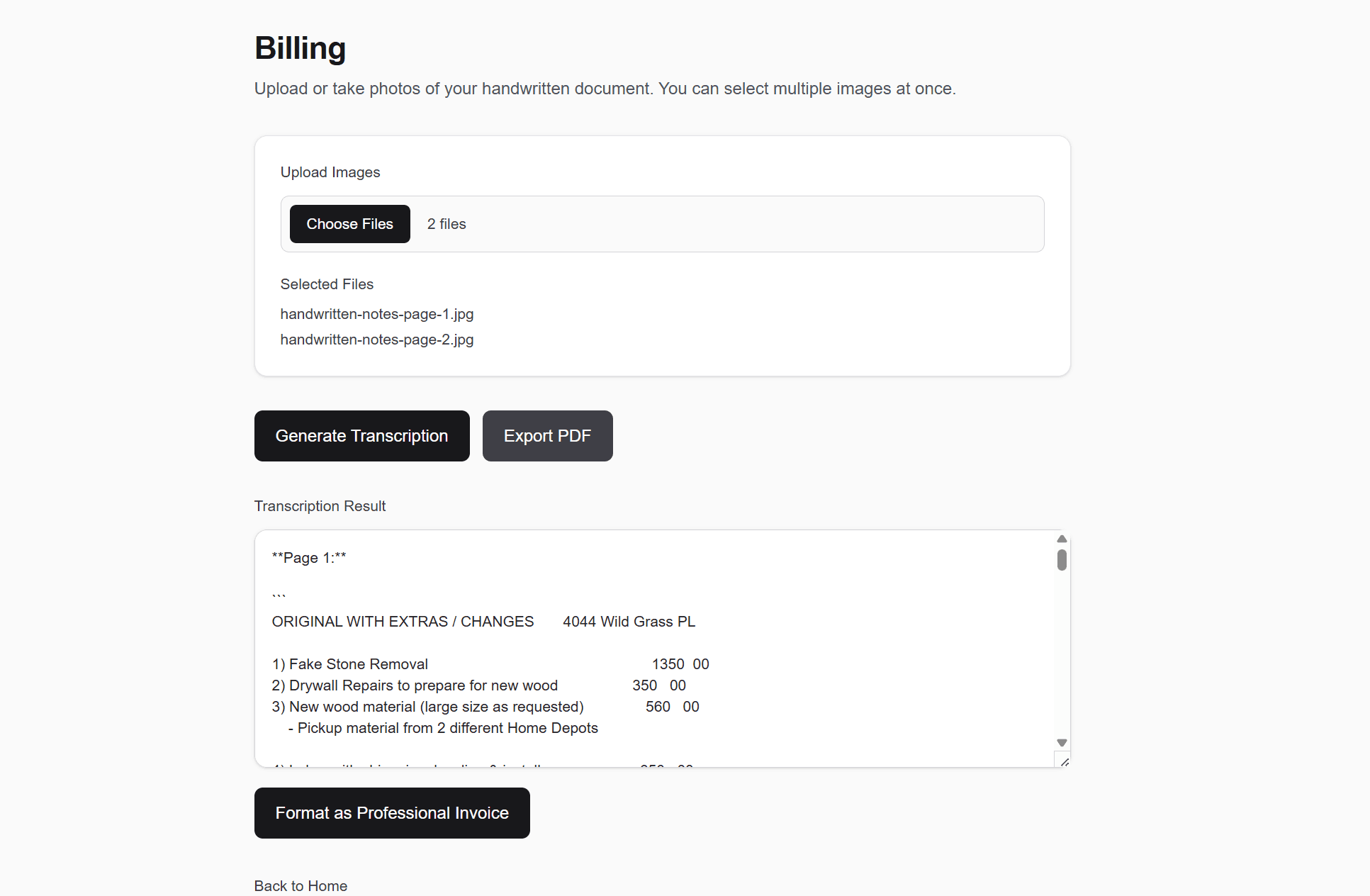
Task: Click the Upload Images label
Action: tap(330, 172)
